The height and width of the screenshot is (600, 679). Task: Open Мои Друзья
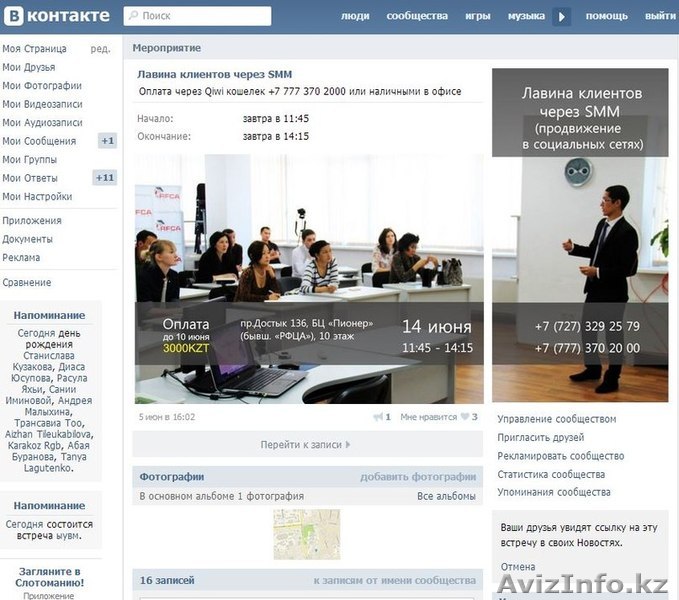[29, 67]
